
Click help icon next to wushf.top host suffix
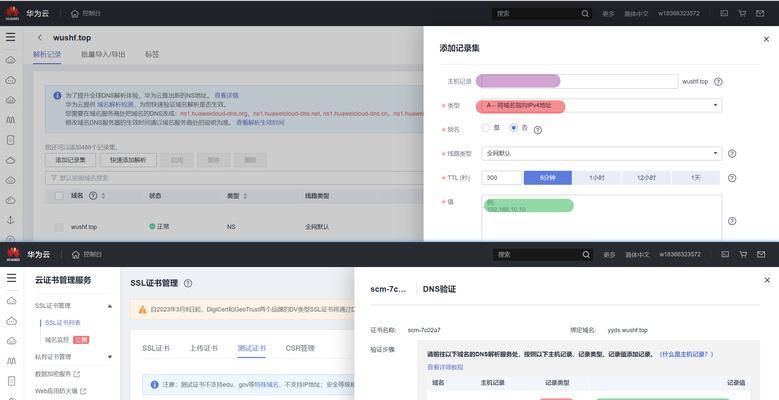click(718, 81)
